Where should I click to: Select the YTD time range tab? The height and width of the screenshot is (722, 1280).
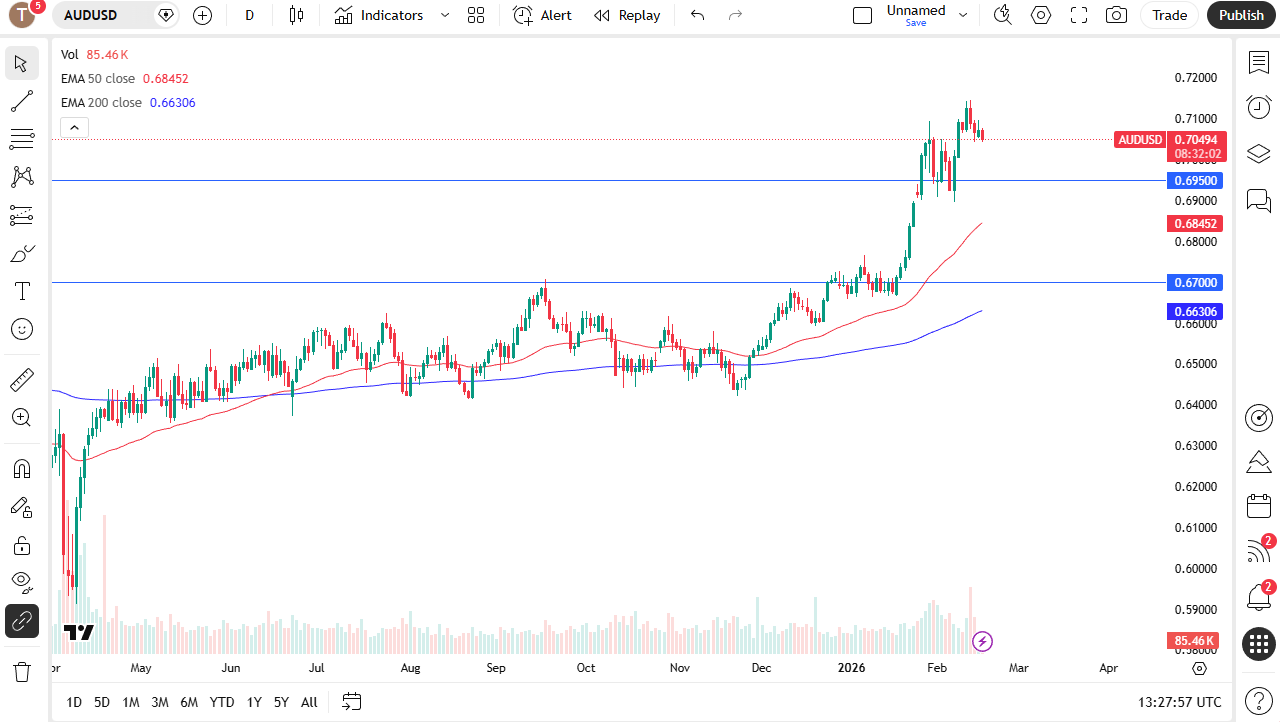coord(222,702)
